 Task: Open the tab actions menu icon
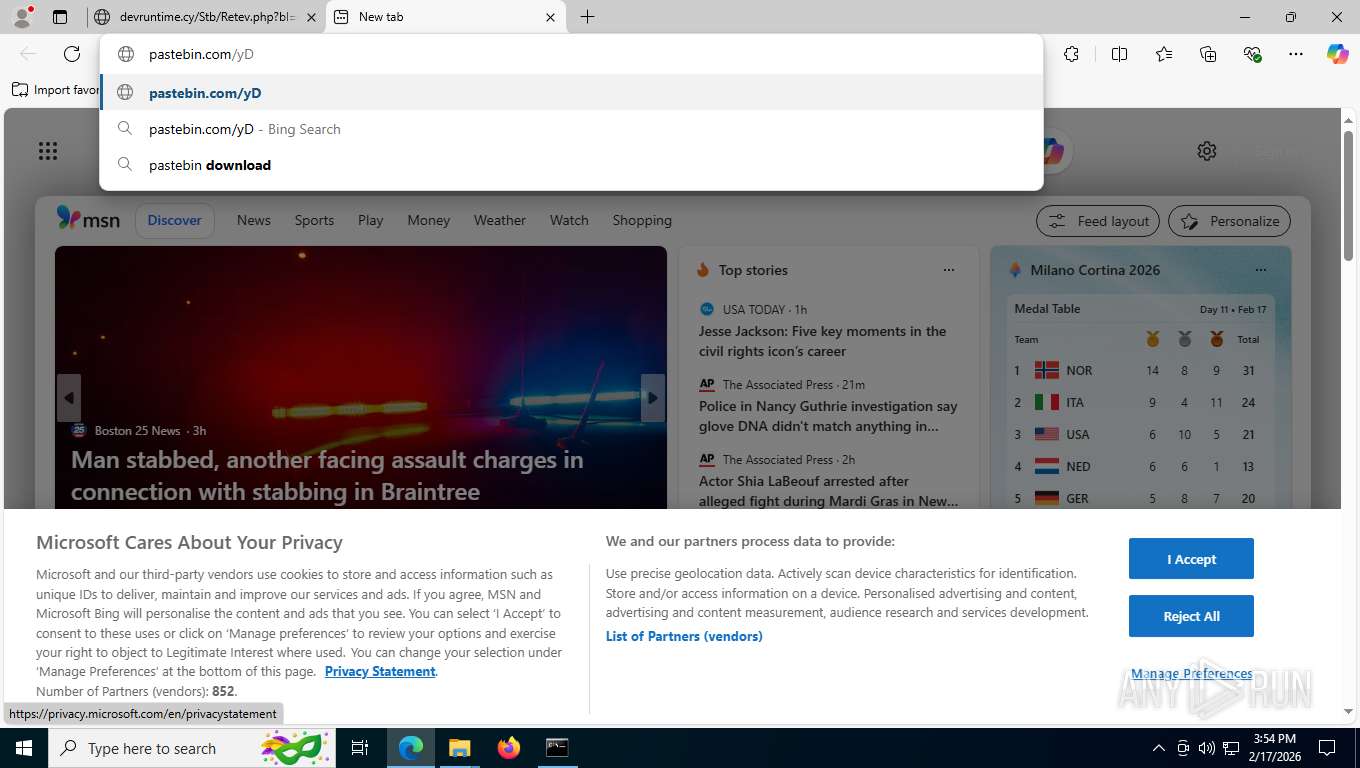(60, 17)
